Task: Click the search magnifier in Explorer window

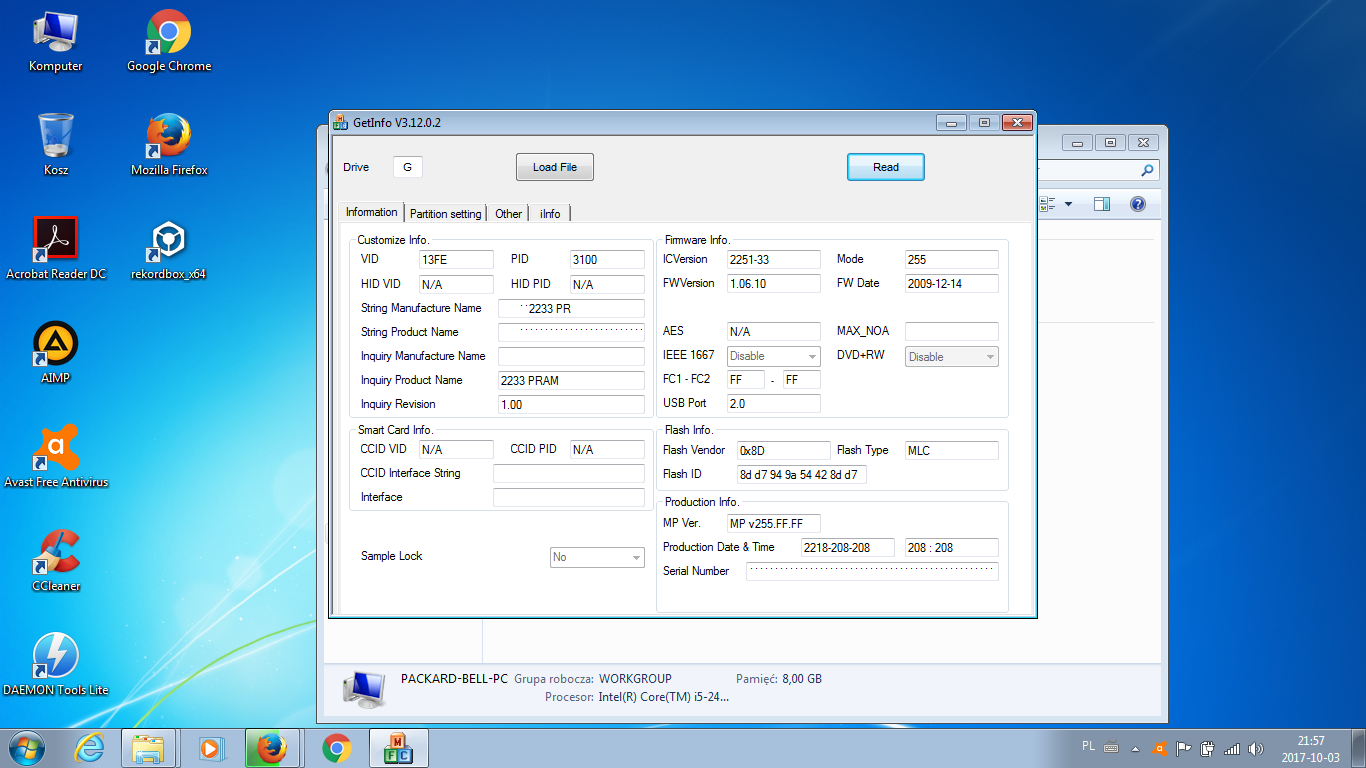Action: [x=1147, y=171]
